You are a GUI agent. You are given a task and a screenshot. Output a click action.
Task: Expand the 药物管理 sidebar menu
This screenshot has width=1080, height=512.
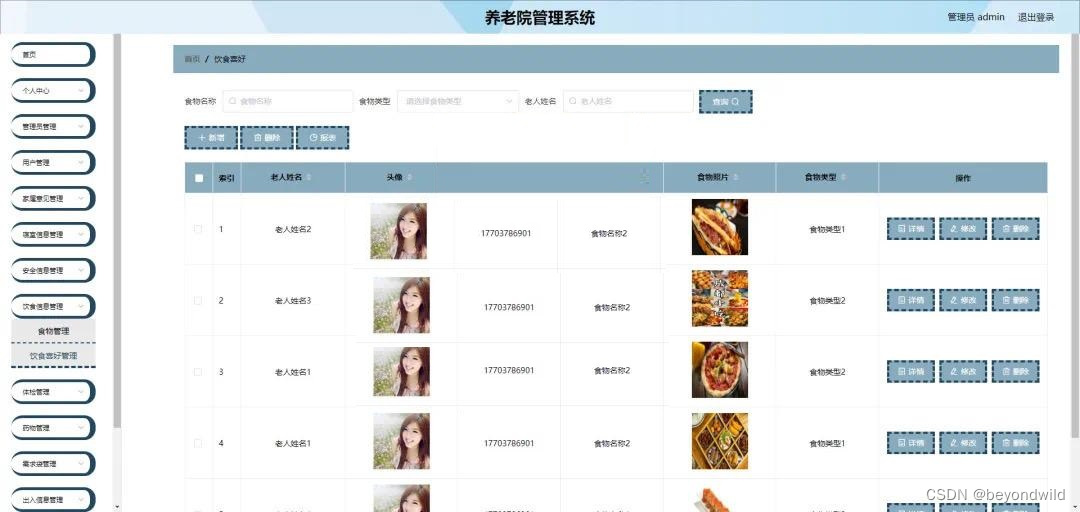coord(53,428)
